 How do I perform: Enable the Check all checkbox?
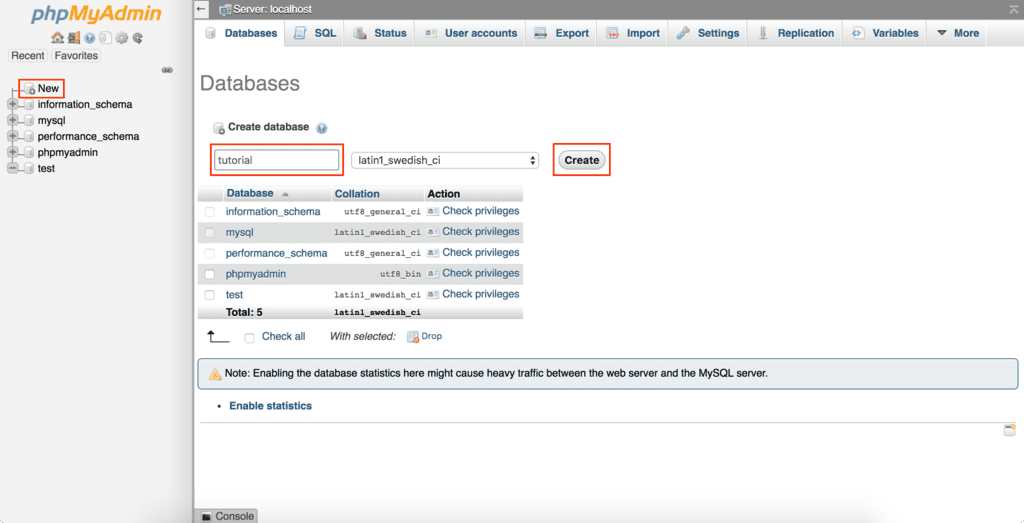pos(250,337)
